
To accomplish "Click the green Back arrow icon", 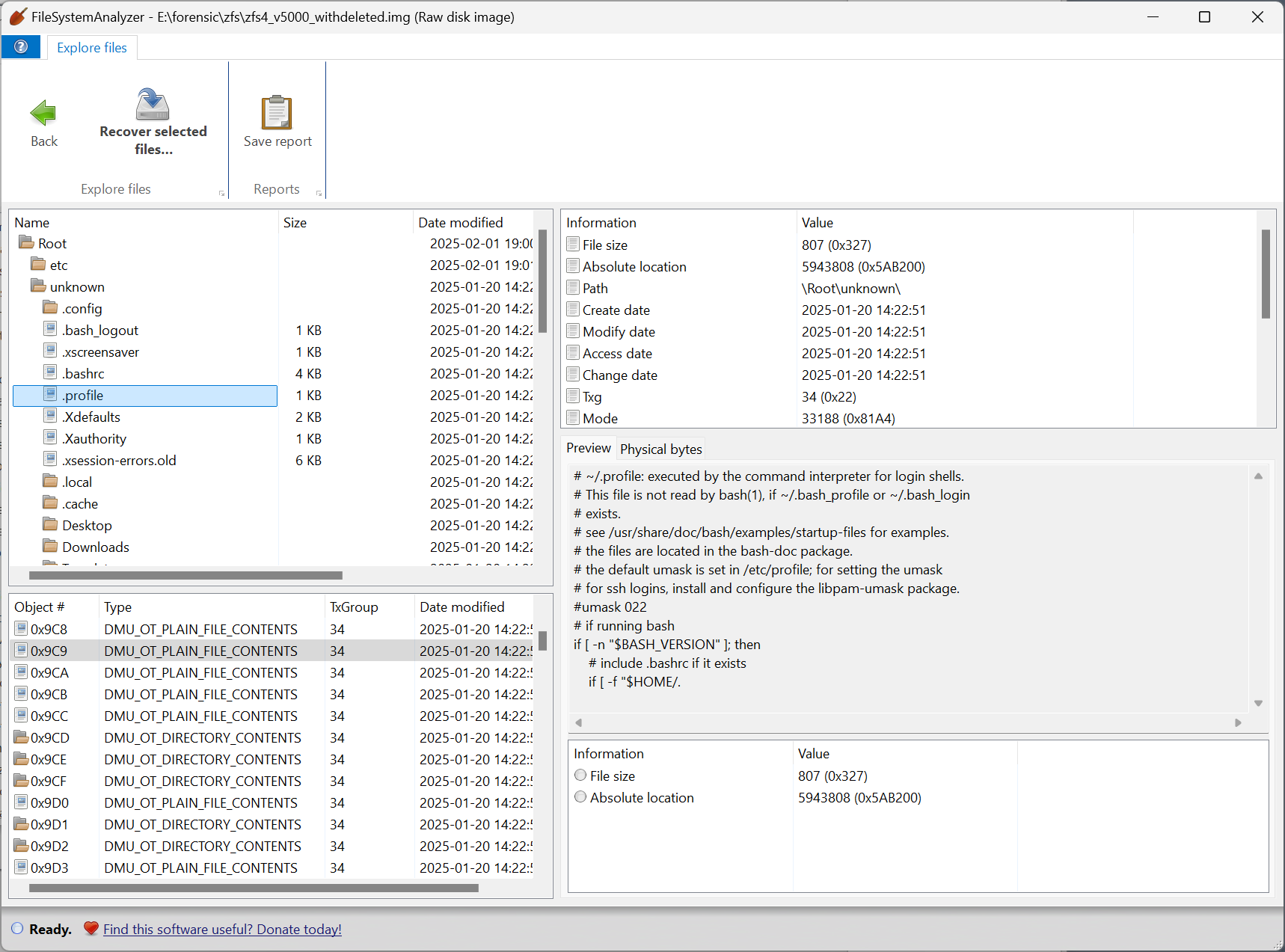I will (43, 113).
